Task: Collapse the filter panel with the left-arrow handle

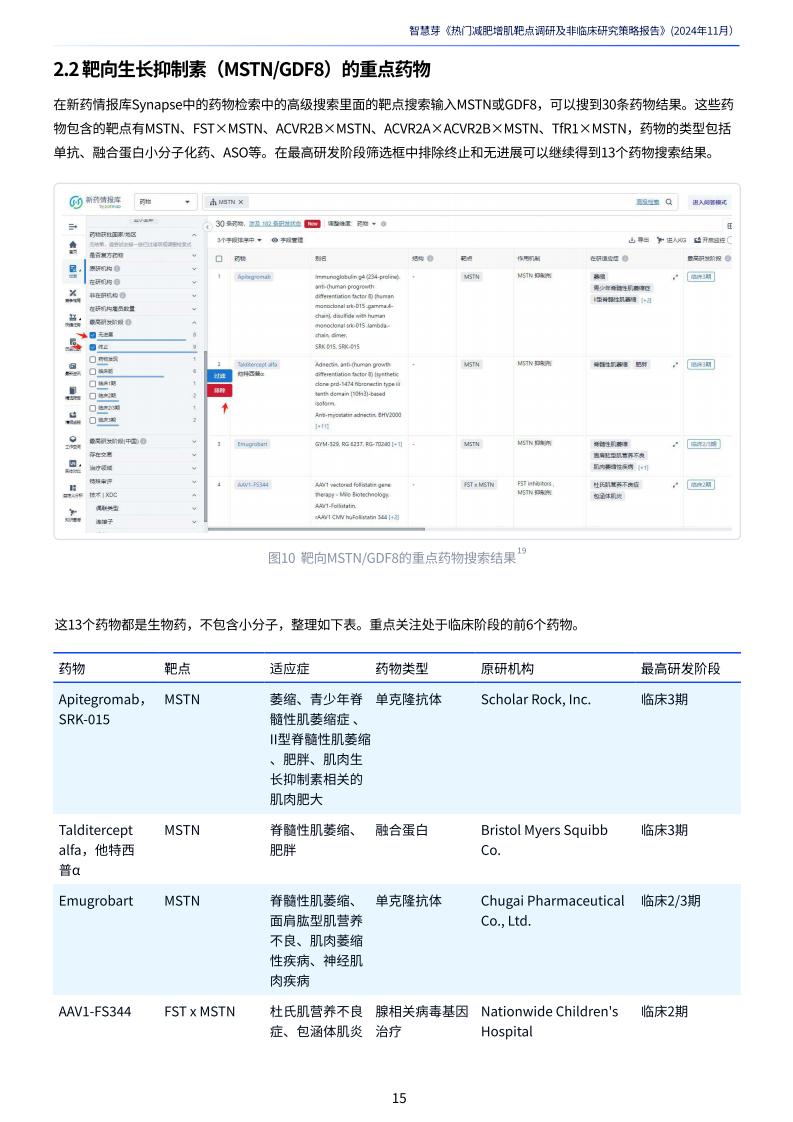Action: 208,227
